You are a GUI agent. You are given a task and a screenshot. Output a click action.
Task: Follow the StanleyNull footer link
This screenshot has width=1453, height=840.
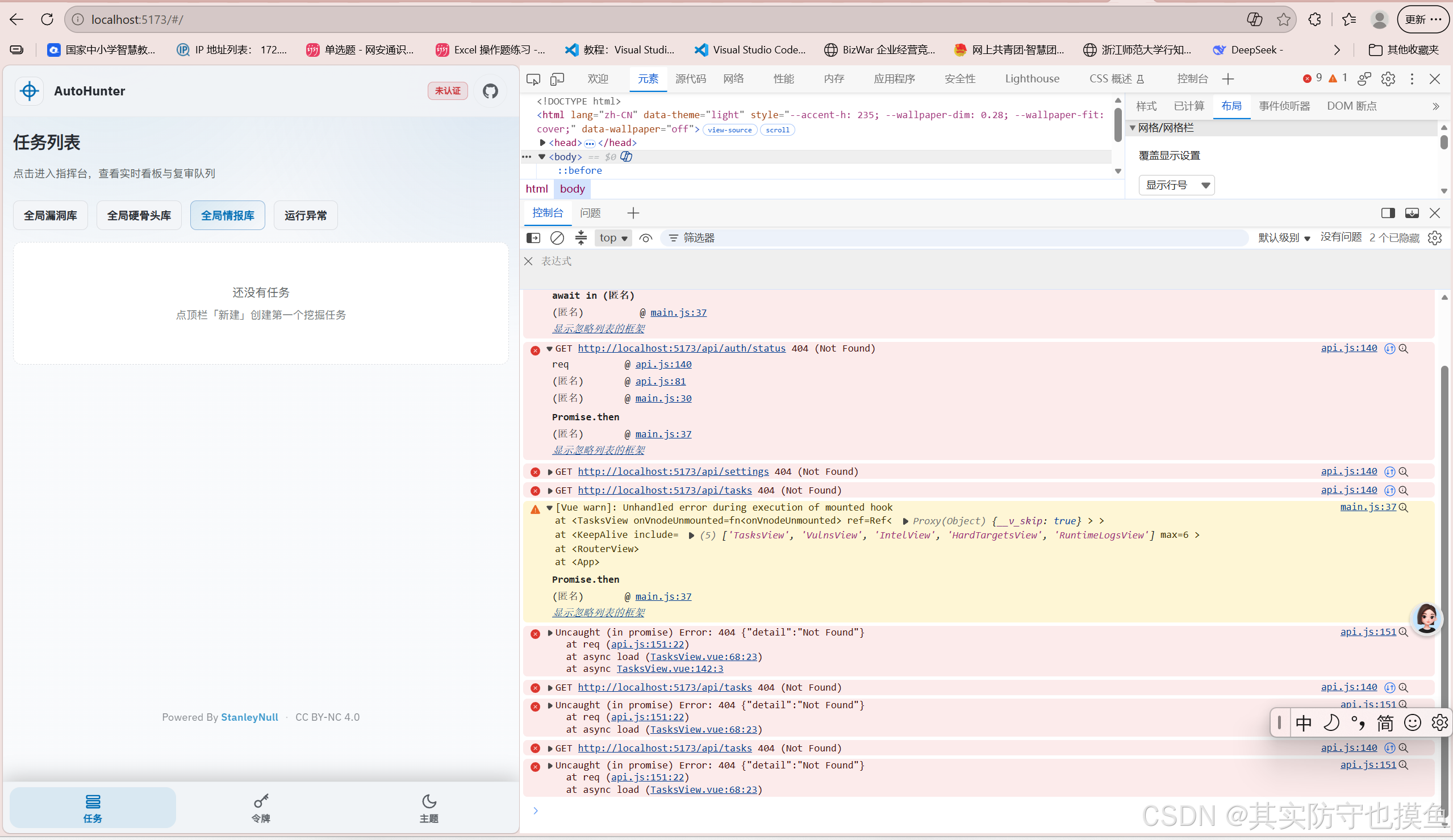(x=250, y=717)
